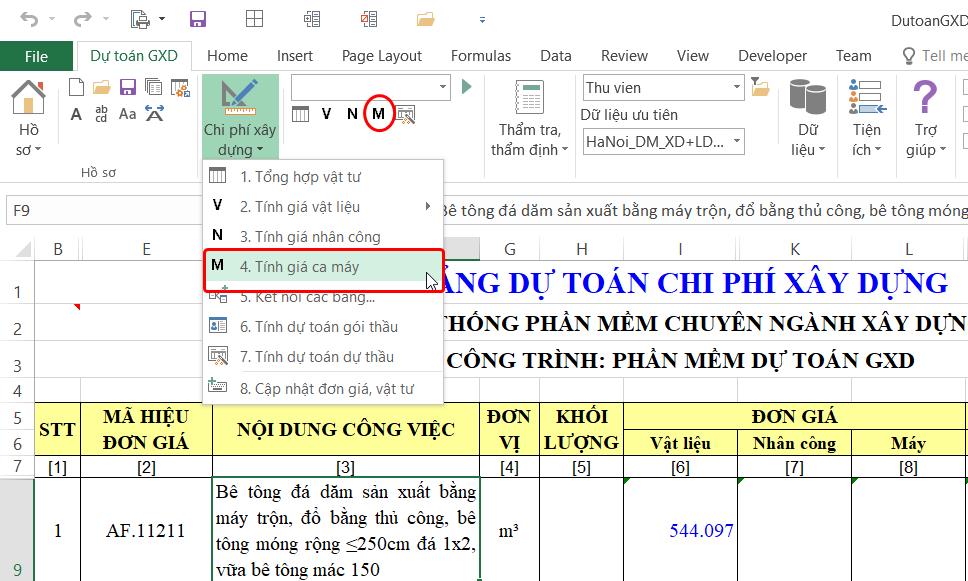968x581 pixels.
Task: Select 6. Tính dự toán gói thầu
Action: [x=318, y=327]
